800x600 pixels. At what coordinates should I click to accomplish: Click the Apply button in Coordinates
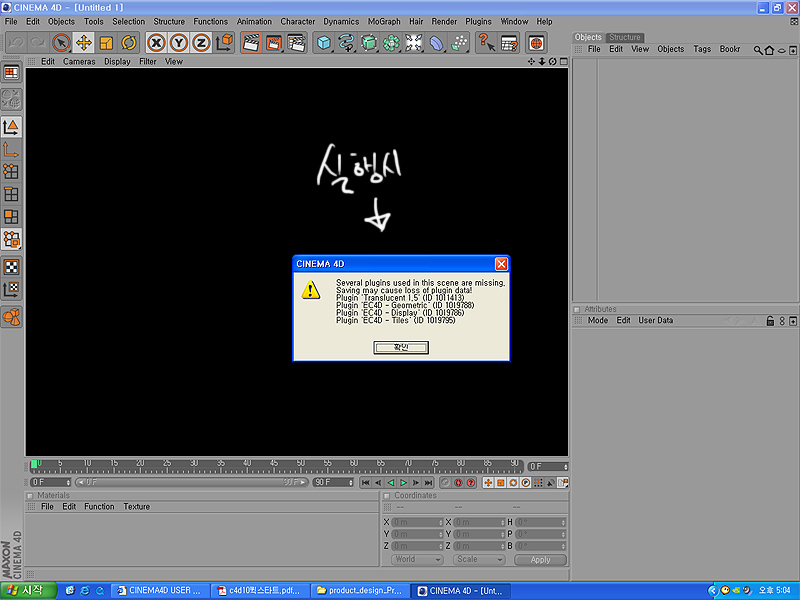[540, 560]
